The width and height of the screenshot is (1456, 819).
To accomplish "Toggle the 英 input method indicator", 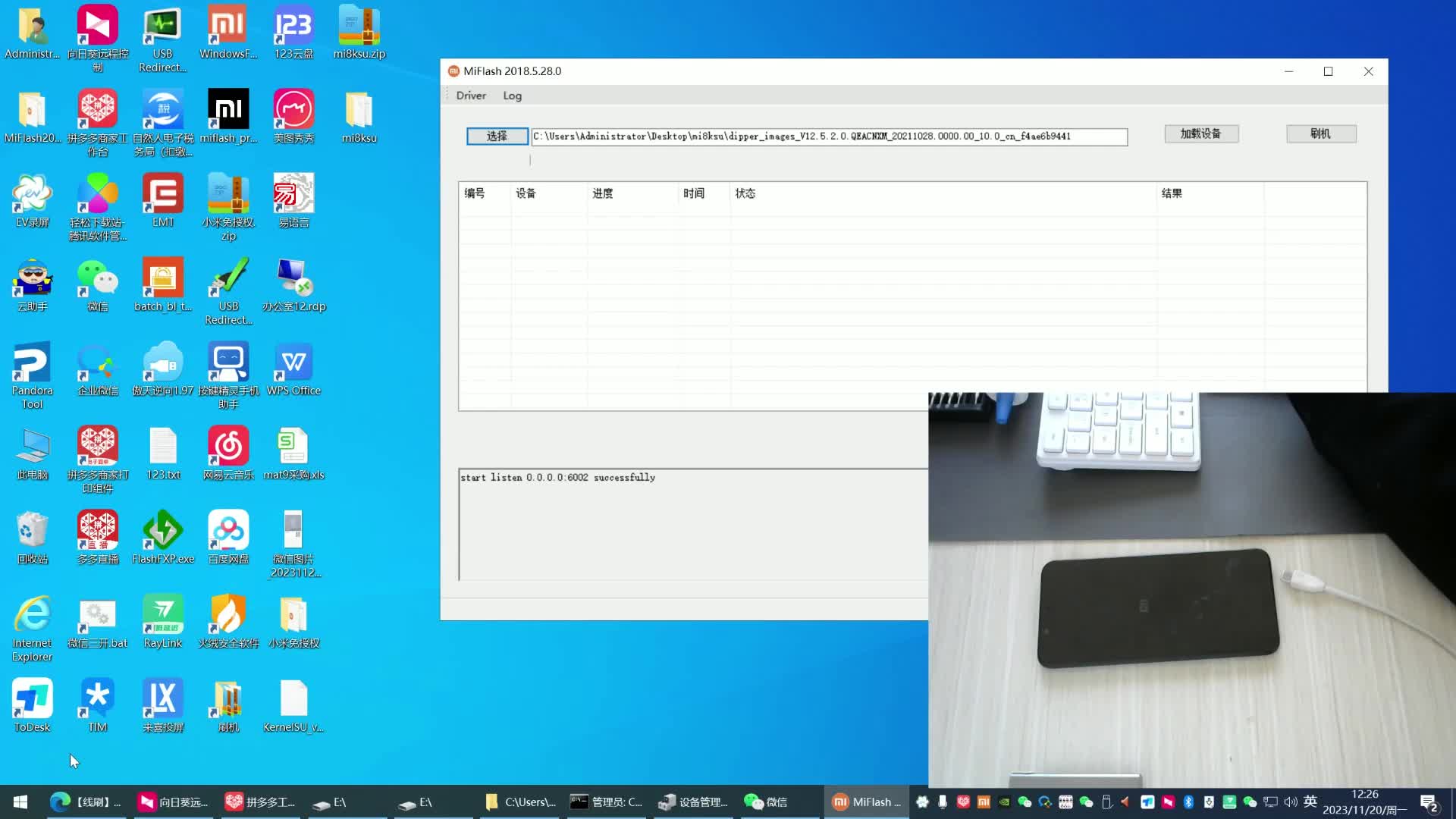I will click(1310, 802).
